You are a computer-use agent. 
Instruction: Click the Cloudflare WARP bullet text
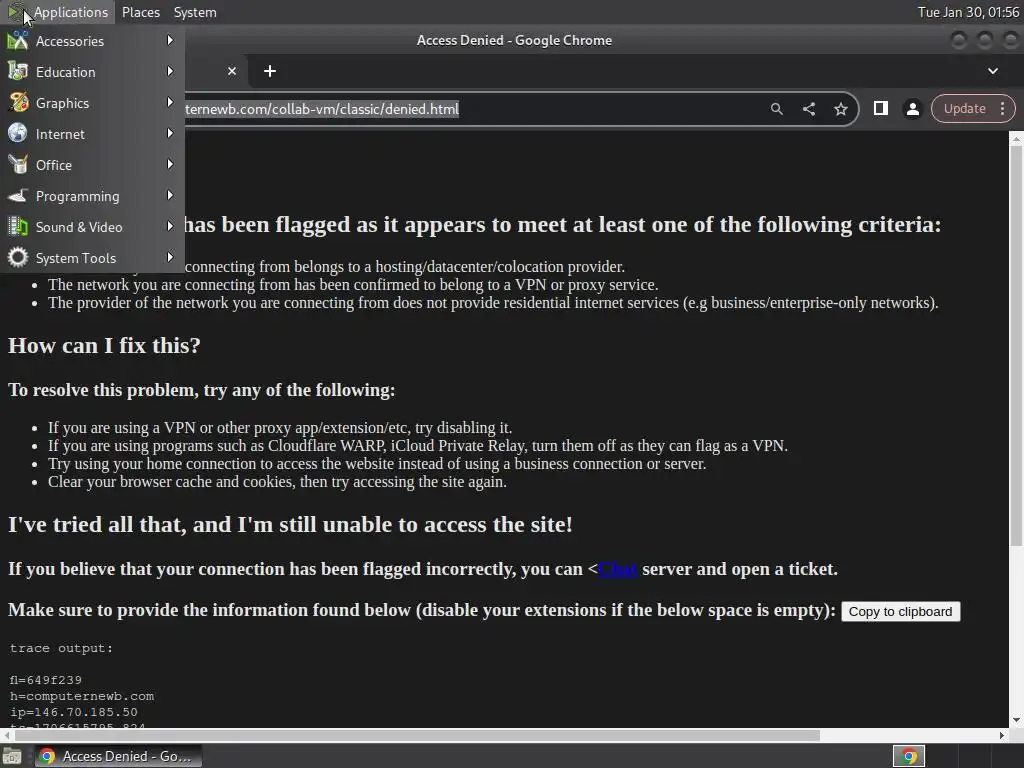coord(418,446)
